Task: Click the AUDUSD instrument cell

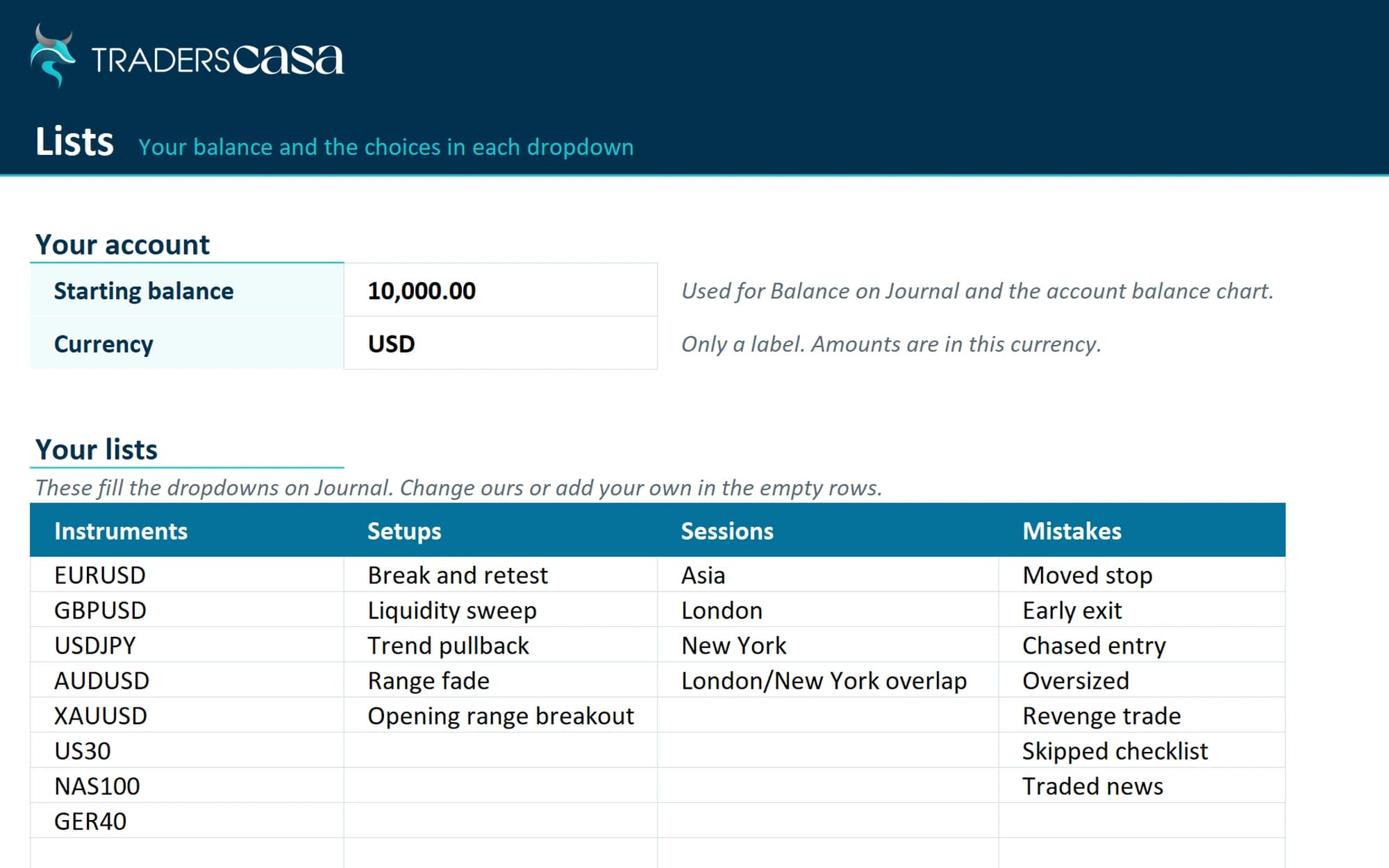Action: 187,681
